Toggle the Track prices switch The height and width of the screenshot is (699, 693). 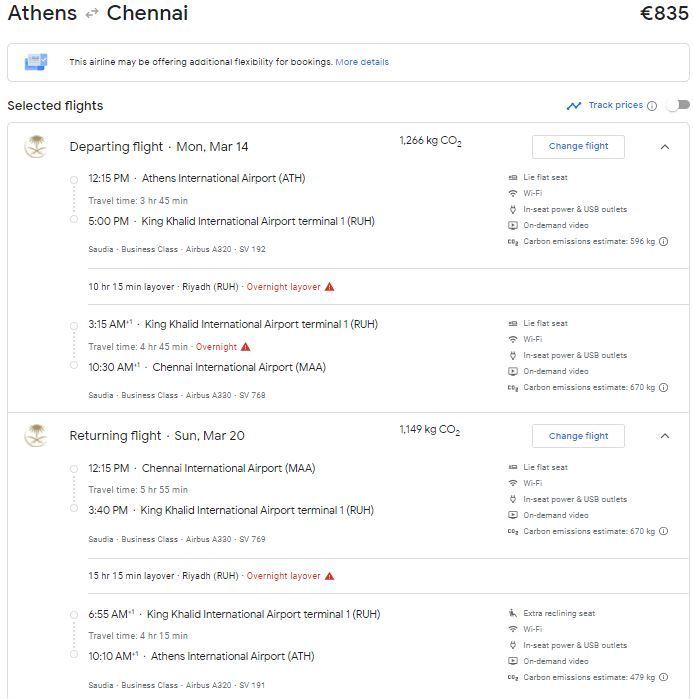coord(679,105)
